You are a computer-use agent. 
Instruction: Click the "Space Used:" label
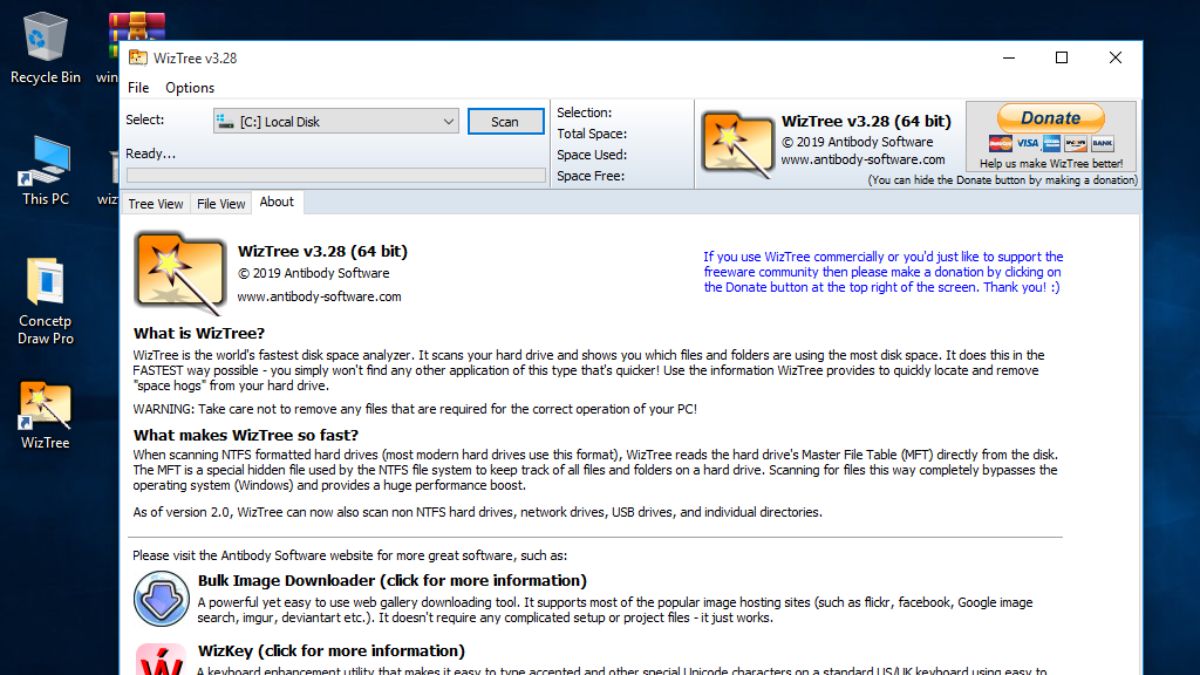(x=592, y=154)
